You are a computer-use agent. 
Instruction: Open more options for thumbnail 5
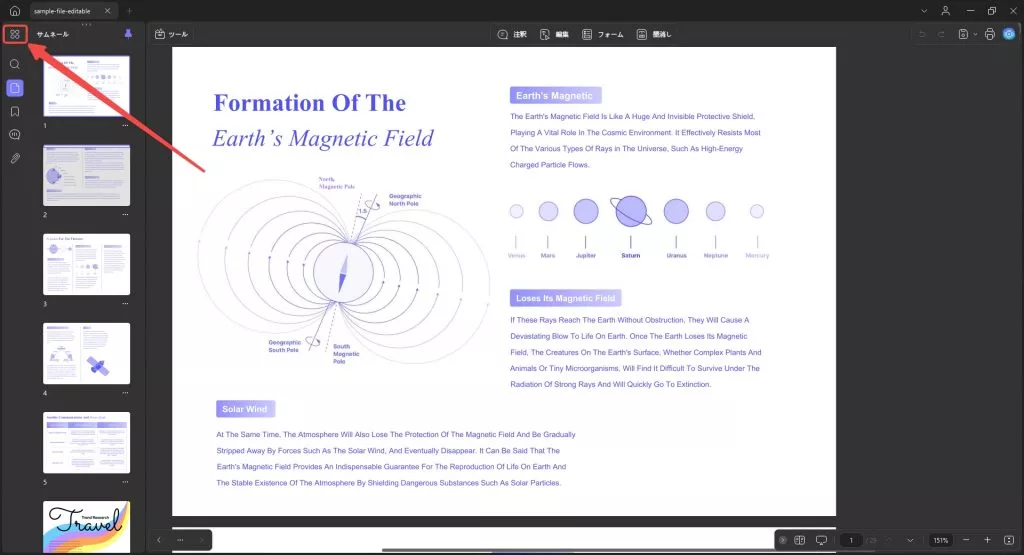(x=125, y=482)
